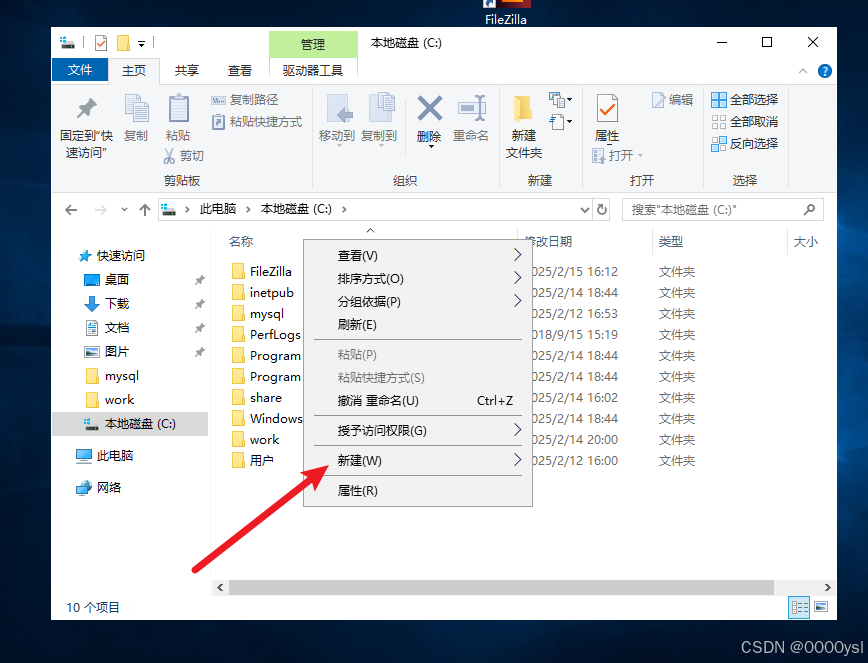Image resolution: width=868 pixels, height=663 pixels.
Task: Open 授予访问权限(G) submenu
Action: click(x=418, y=431)
